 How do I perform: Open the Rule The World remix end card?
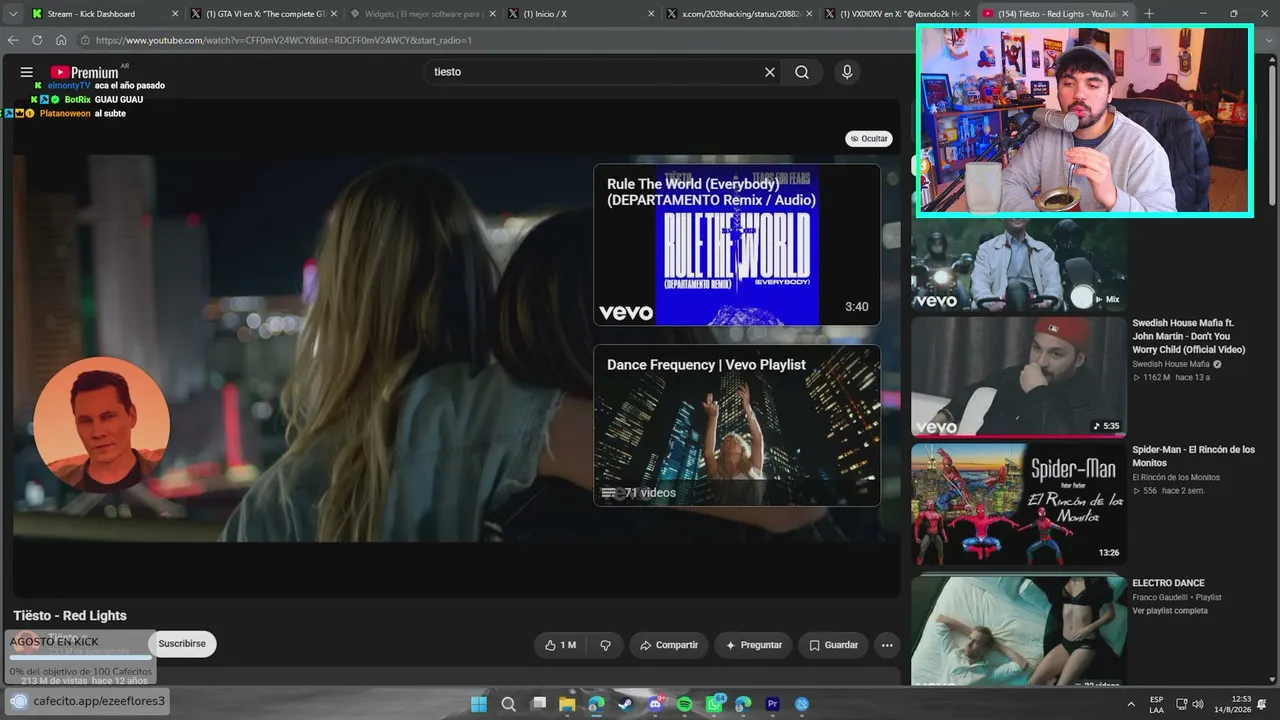click(737, 245)
